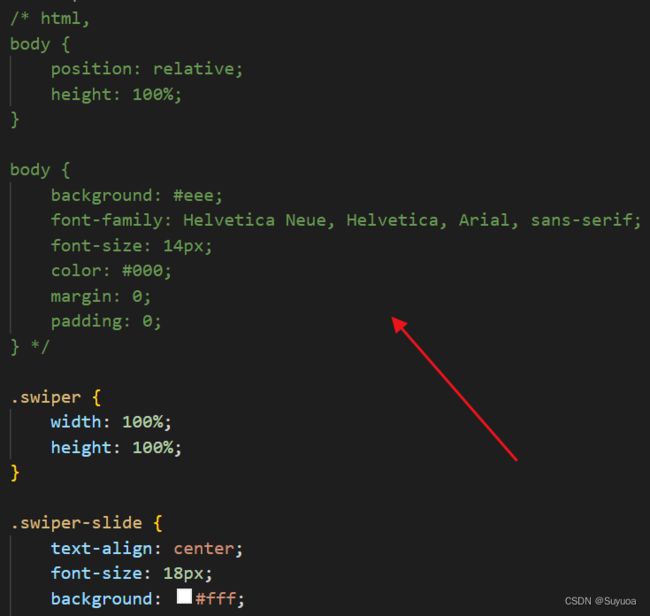
Task: Click the 'background: #eee;' commented line
Action: (137, 195)
